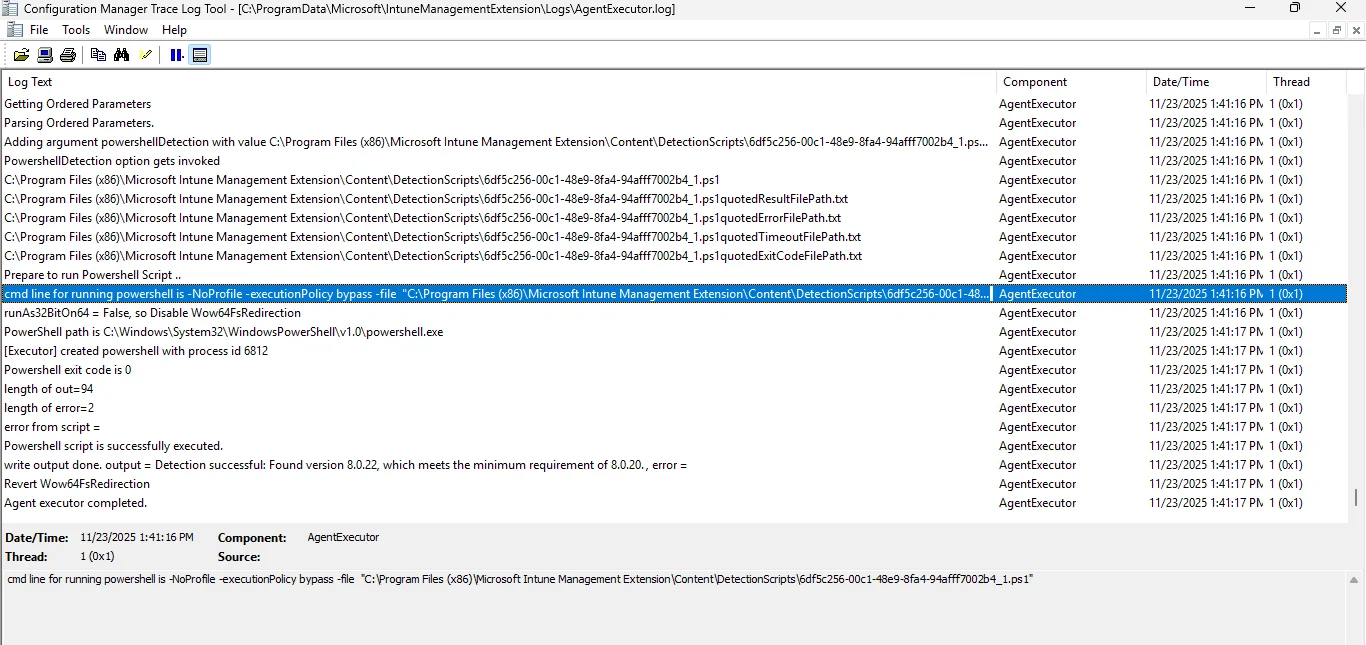This screenshot has width=1366, height=645.
Task: Minimize the inner log document window
Action: [x=1319, y=30]
